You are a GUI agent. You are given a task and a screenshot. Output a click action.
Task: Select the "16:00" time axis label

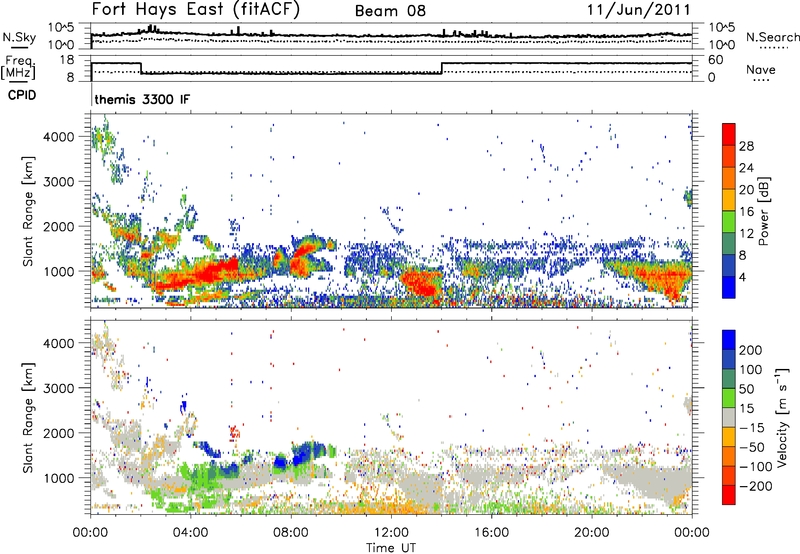491,533
